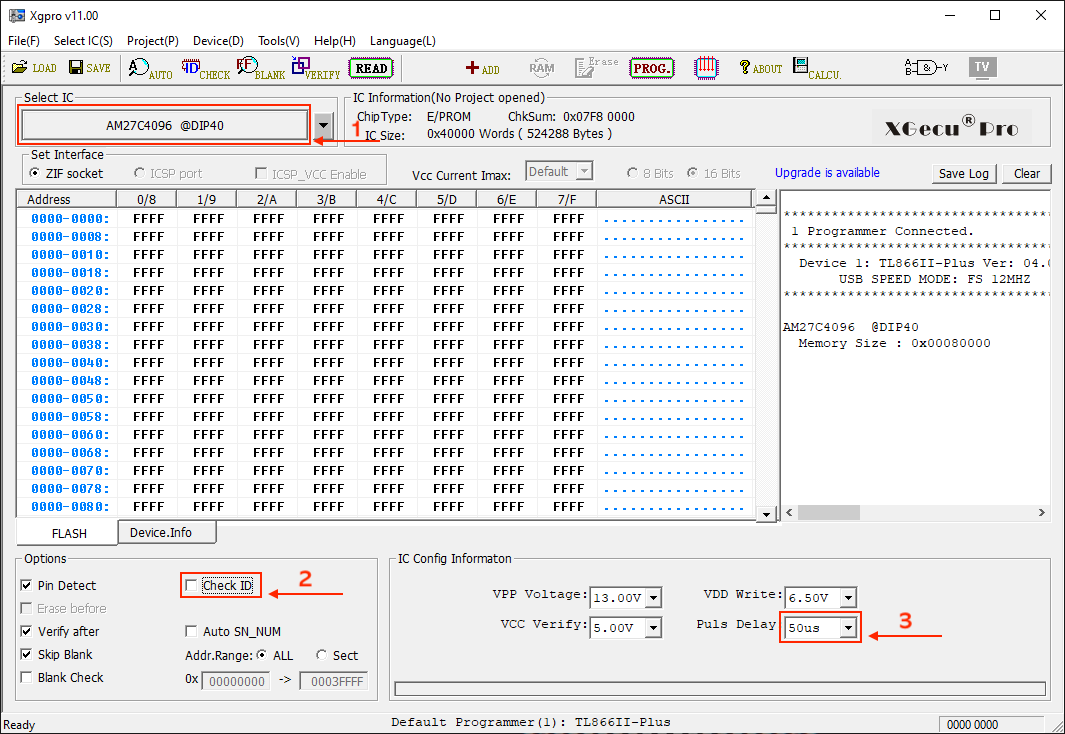Toggle the Pin Detect checkbox
The image size is (1065, 734).
click(x=26, y=585)
